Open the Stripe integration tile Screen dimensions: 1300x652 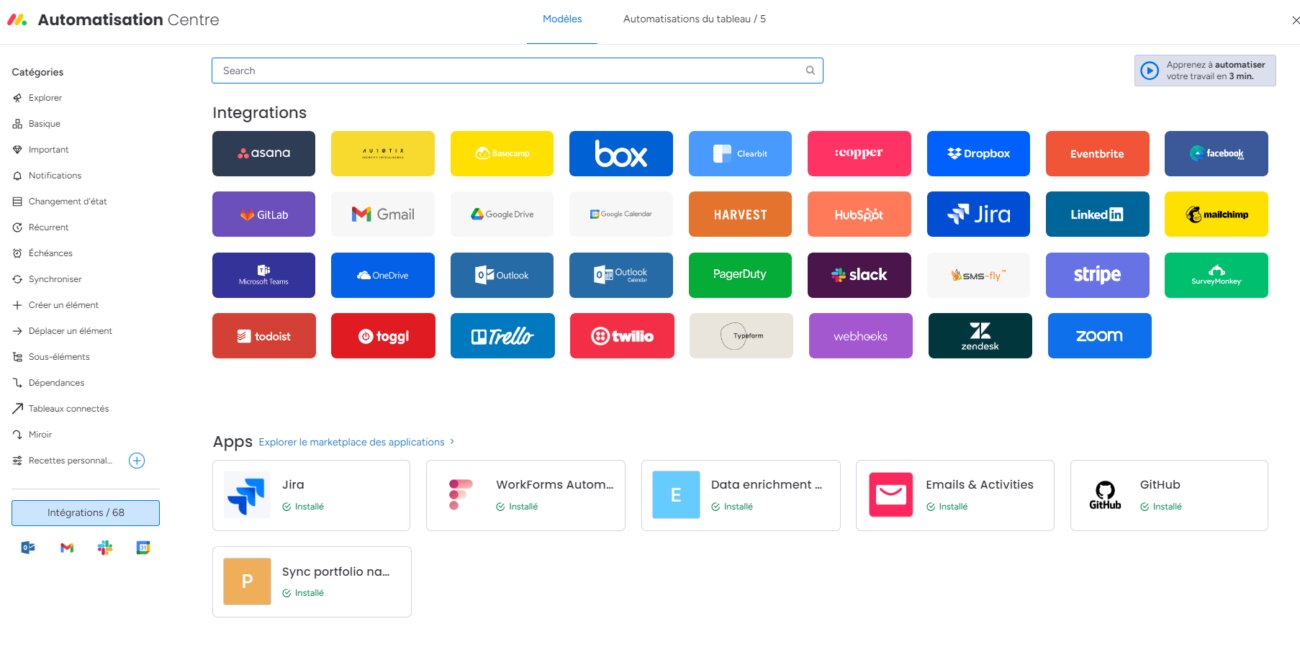1097,275
